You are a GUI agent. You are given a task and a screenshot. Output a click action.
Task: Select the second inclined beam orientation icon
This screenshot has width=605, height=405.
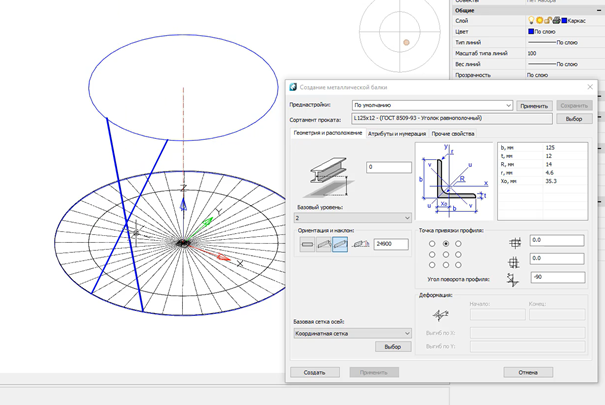(x=323, y=244)
